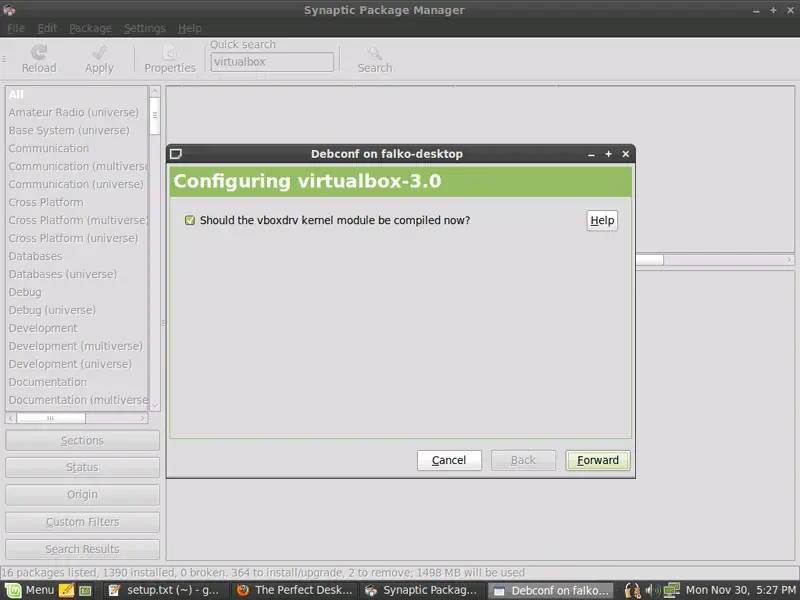Select Communication (multiverse) section
Image resolution: width=800 pixels, height=600 pixels.
[77, 166]
